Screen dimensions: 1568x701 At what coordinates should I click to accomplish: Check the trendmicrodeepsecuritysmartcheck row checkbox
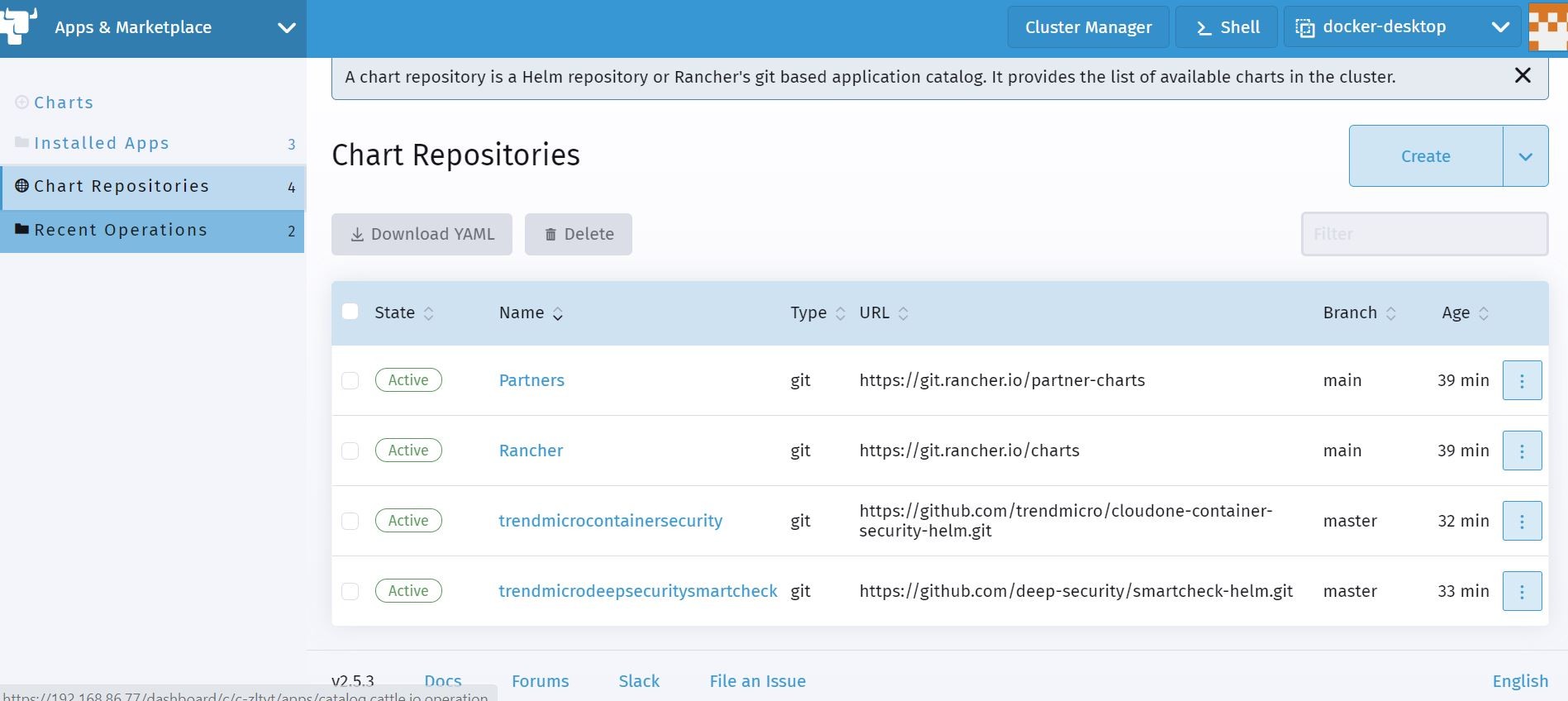coord(350,591)
